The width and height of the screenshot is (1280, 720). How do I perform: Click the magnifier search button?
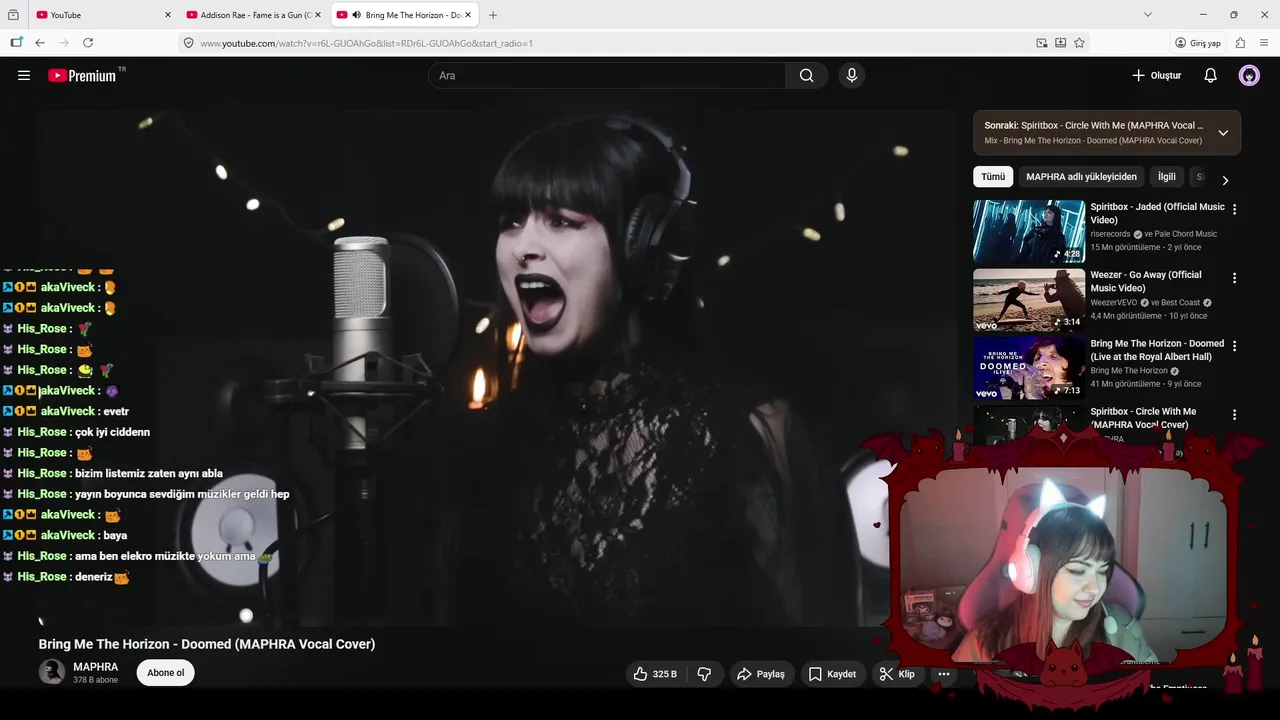click(806, 75)
